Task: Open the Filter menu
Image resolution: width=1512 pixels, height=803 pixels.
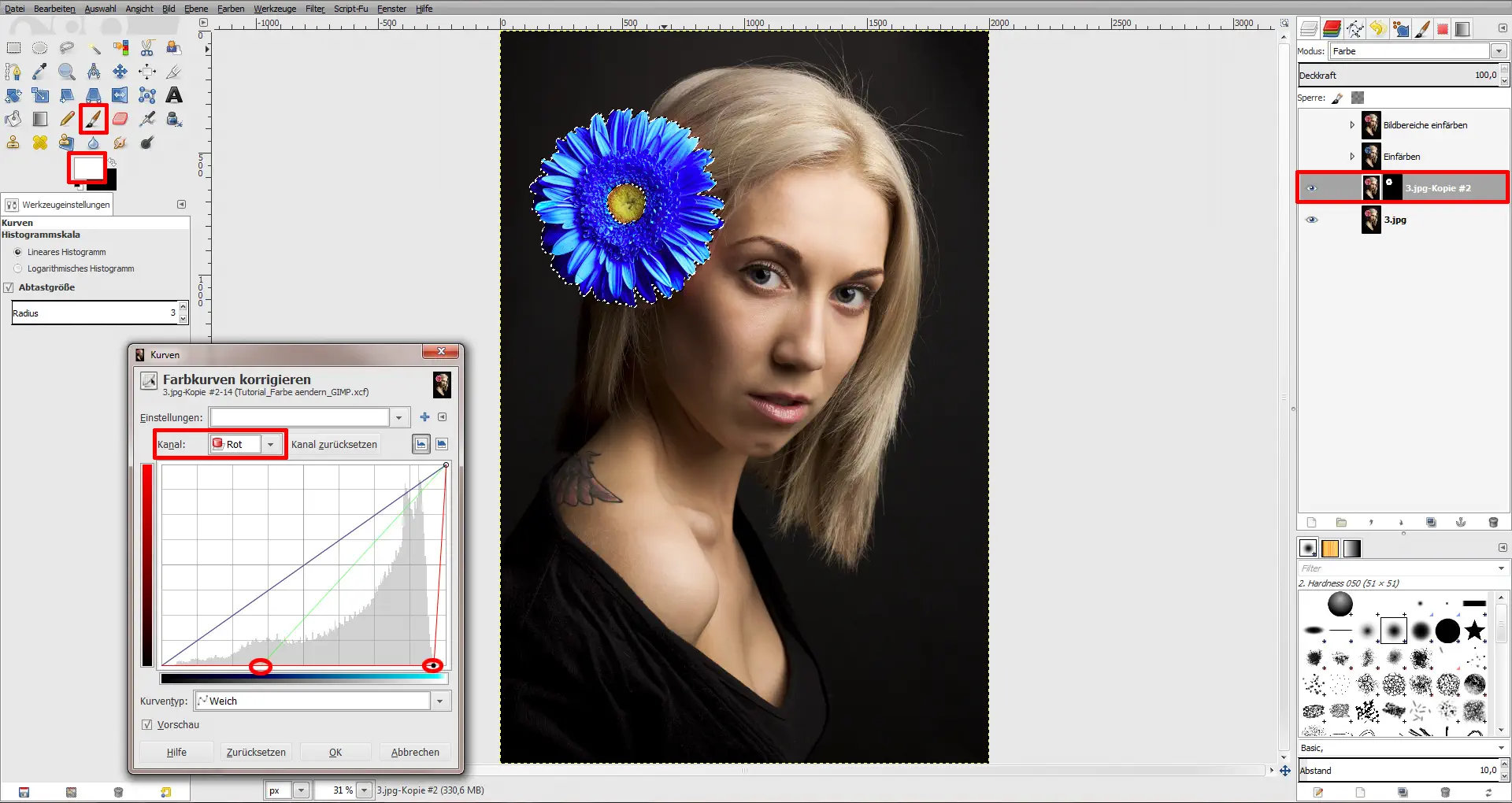Action: (x=314, y=9)
